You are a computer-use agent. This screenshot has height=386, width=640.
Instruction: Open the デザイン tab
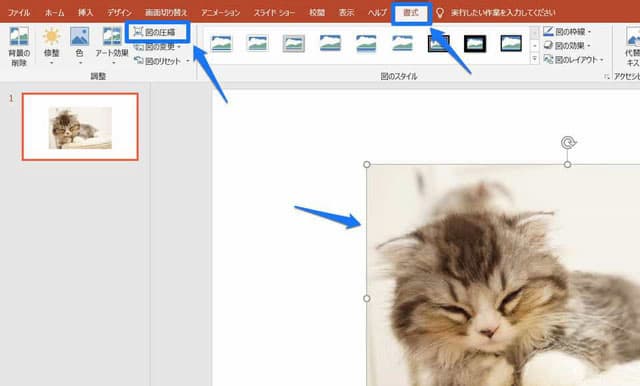(120, 13)
